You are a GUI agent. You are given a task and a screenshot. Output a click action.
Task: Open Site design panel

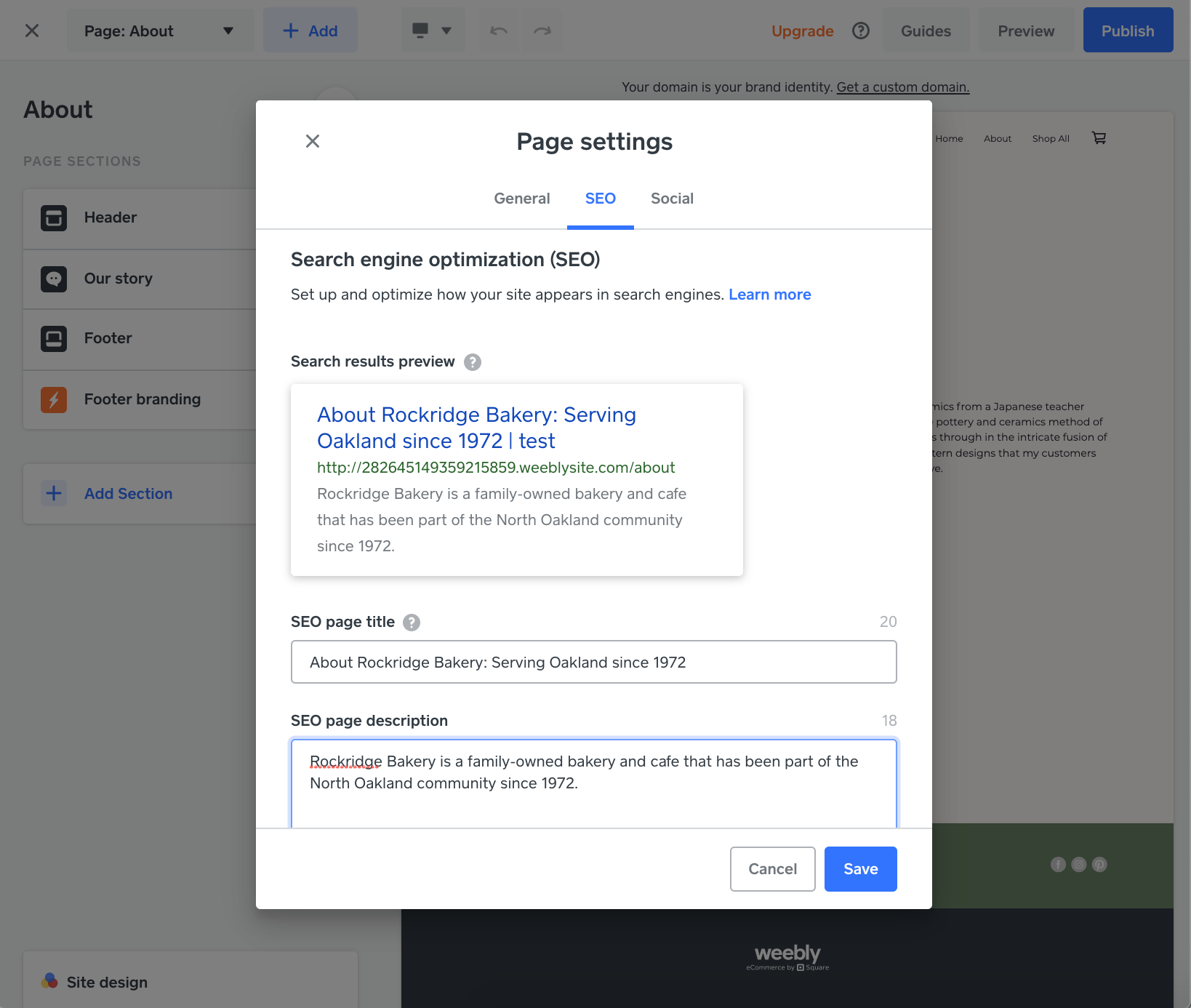[x=191, y=980]
